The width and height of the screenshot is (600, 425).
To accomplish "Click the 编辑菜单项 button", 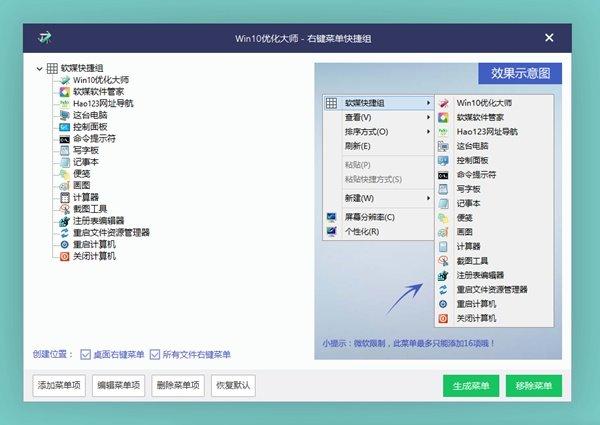I will pos(119,385).
